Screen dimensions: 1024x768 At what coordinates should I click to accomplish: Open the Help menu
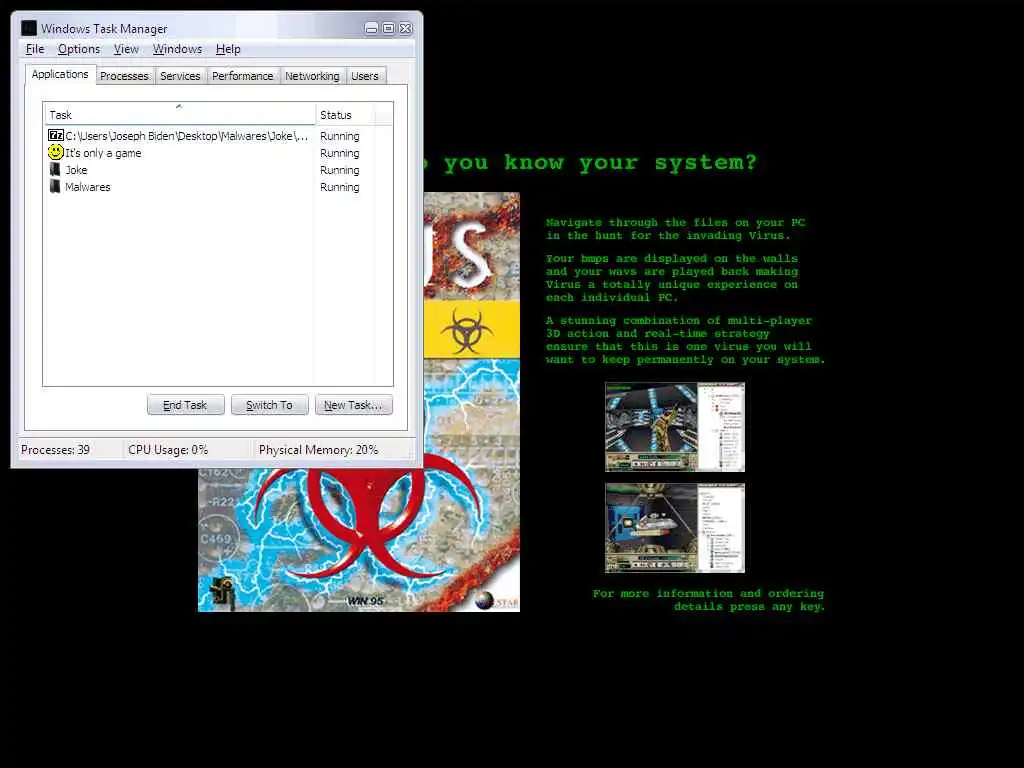228,49
